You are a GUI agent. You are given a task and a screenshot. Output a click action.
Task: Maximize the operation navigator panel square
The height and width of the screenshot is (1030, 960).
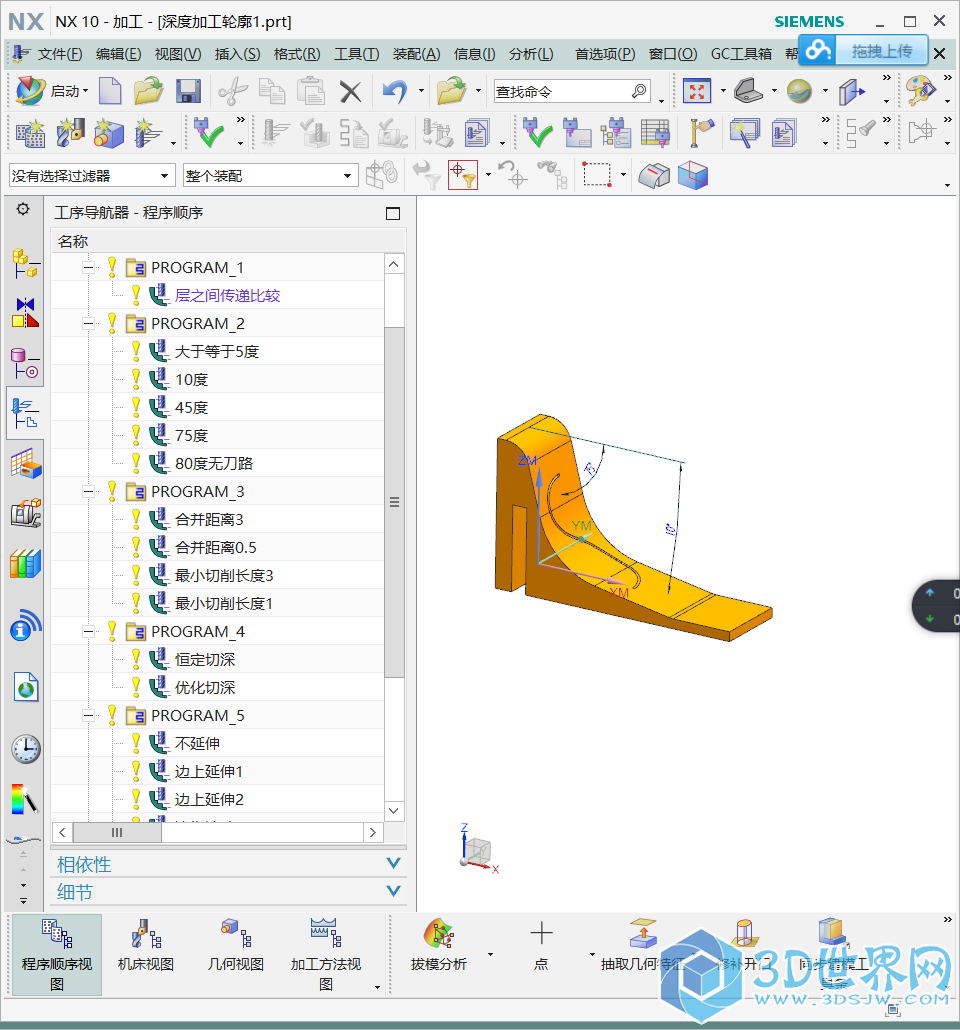(393, 213)
